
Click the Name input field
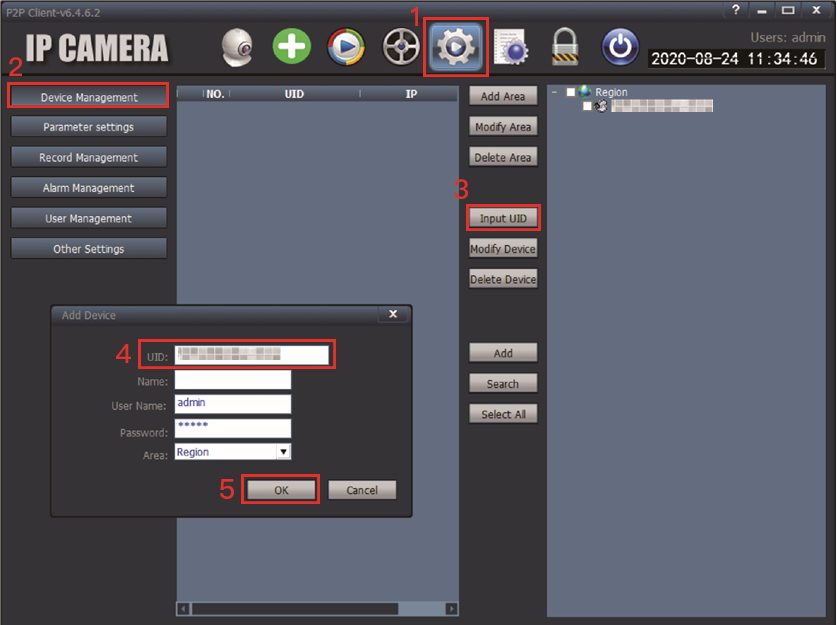point(233,381)
